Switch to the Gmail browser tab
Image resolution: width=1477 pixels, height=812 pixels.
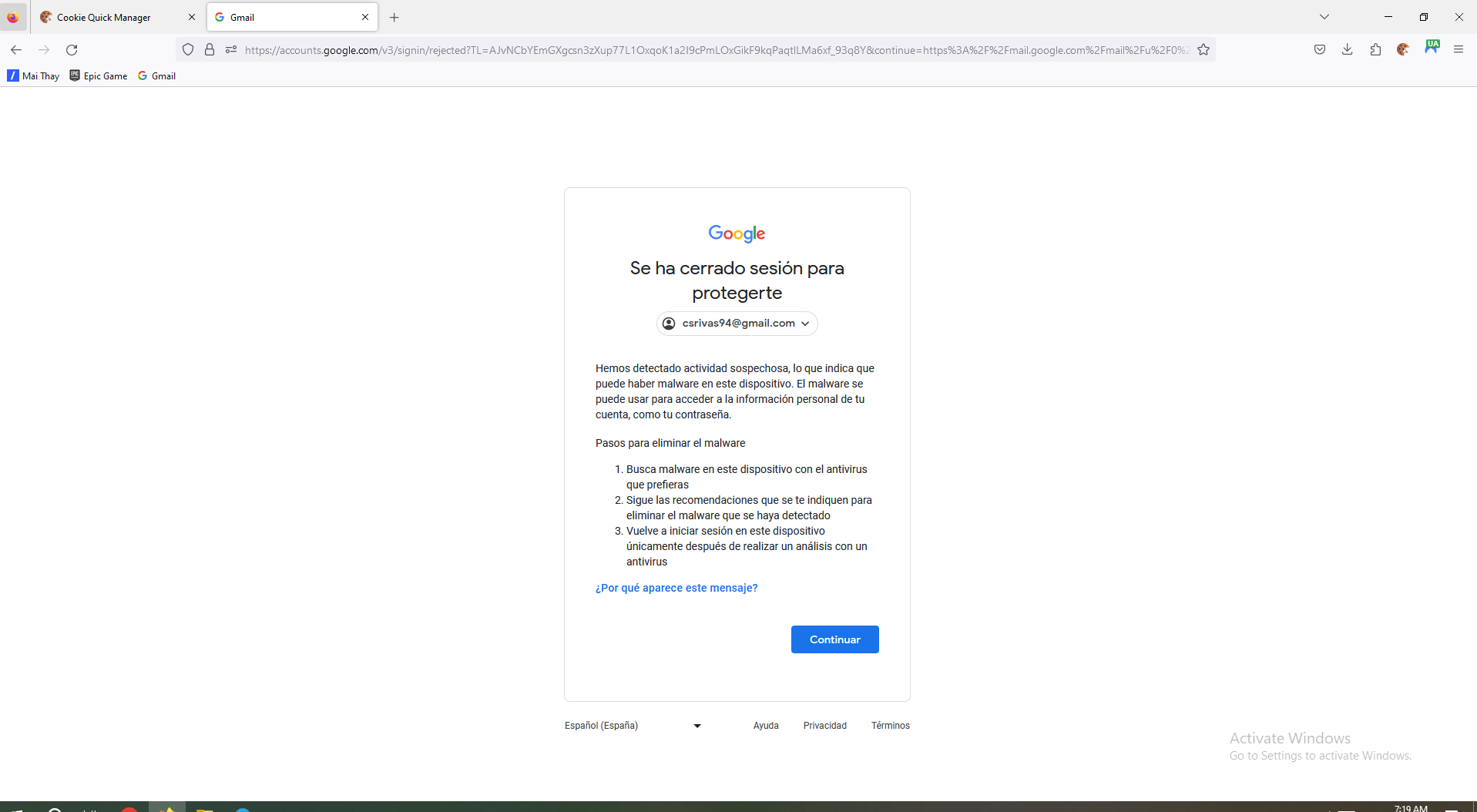click(x=292, y=17)
